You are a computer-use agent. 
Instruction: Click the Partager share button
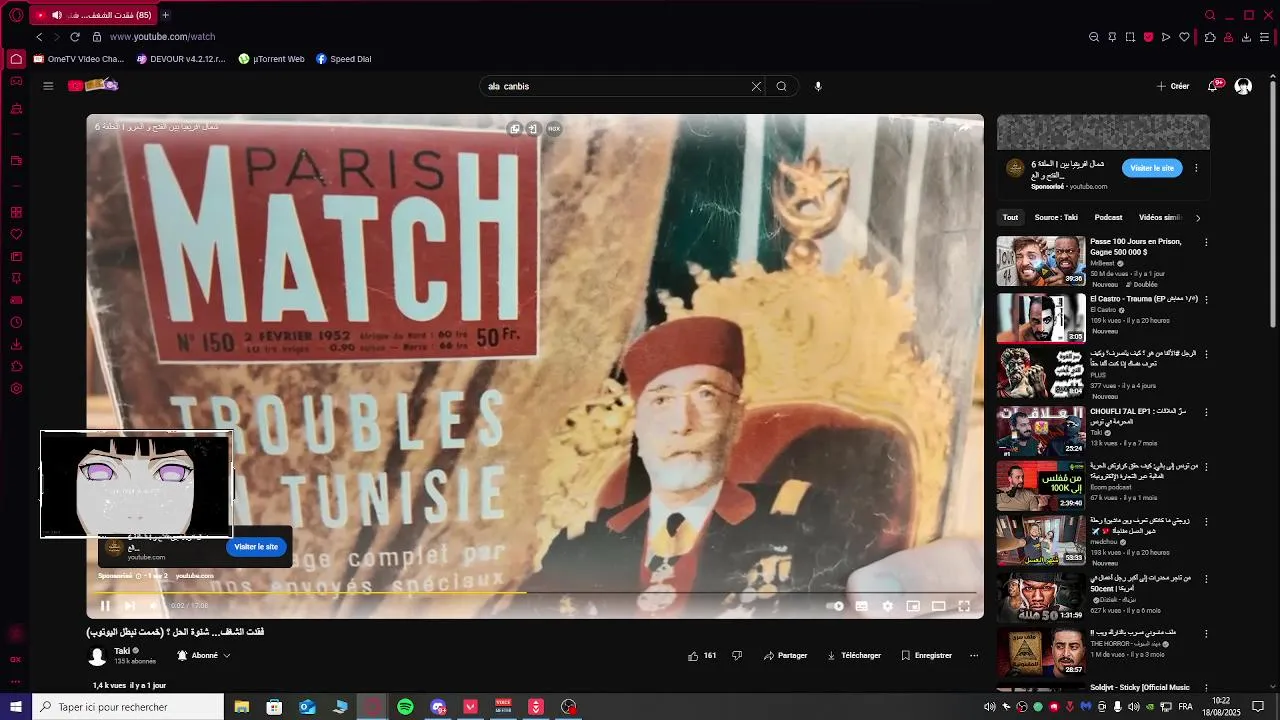tap(786, 656)
